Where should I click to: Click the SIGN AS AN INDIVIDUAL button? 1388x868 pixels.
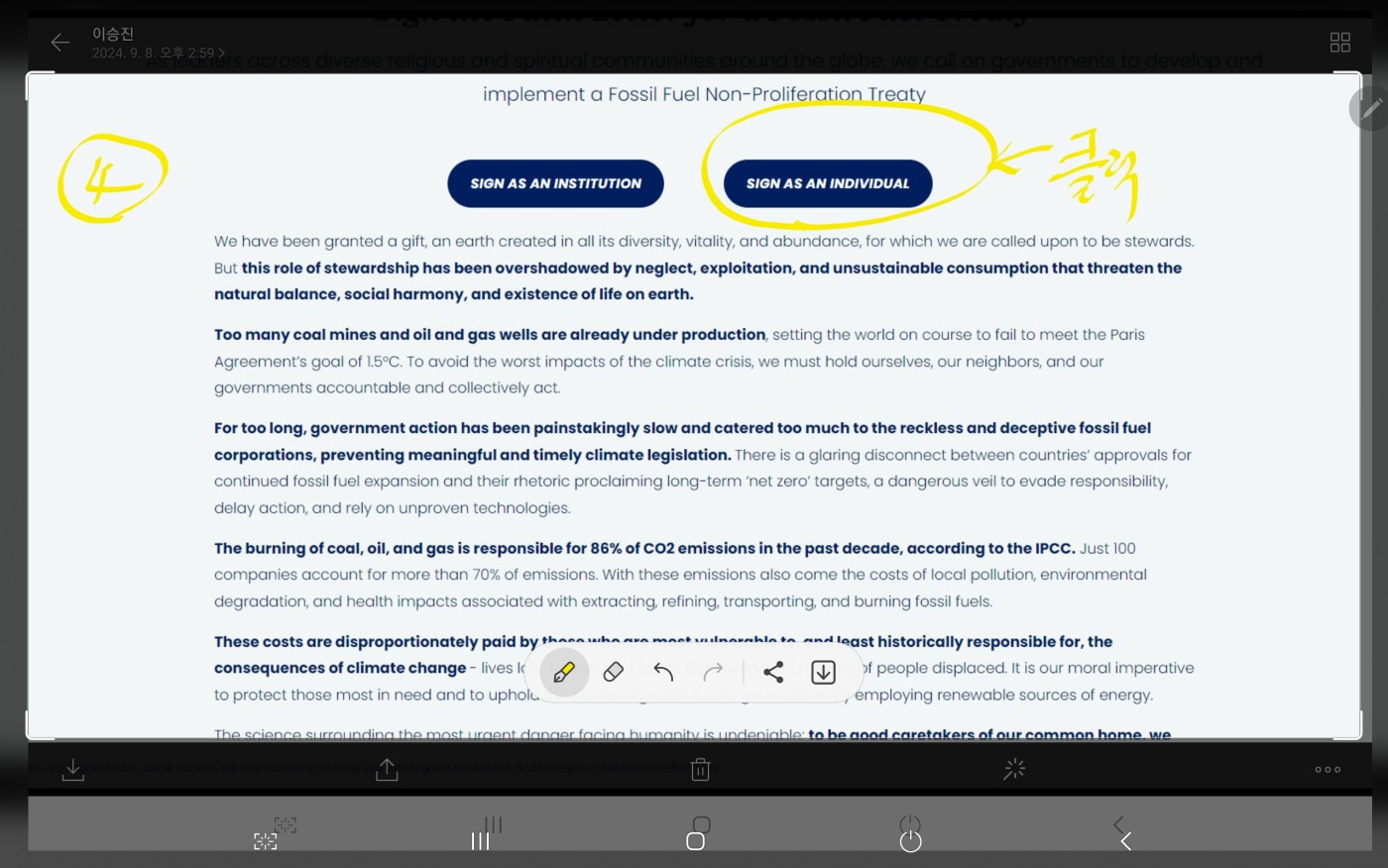[x=828, y=183]
